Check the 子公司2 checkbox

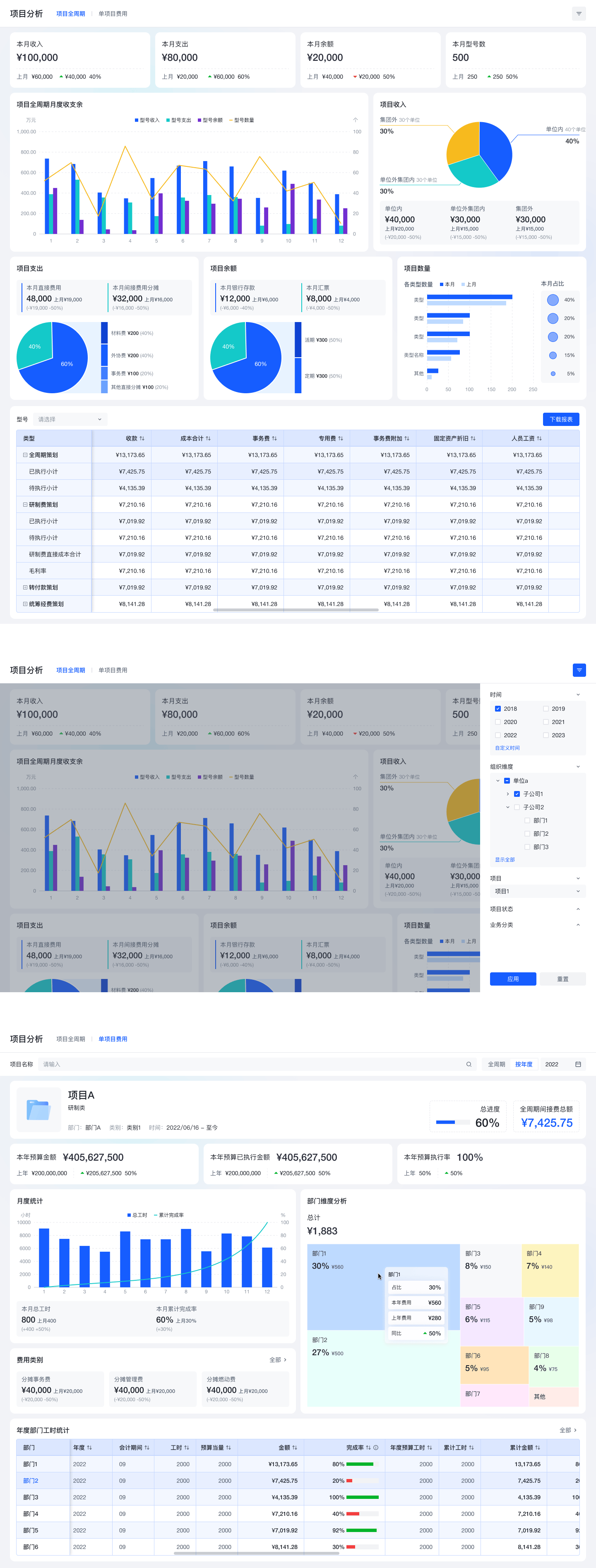517,807
